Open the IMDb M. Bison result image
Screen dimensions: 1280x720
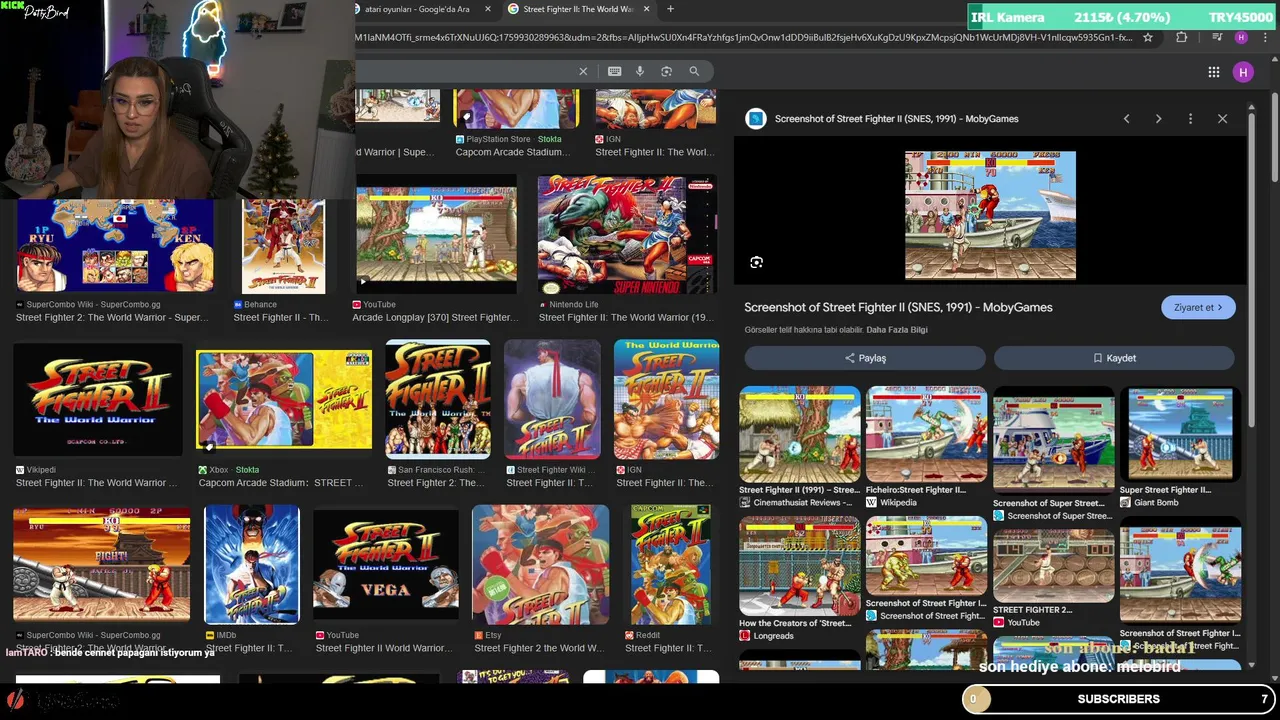point(251,564)
